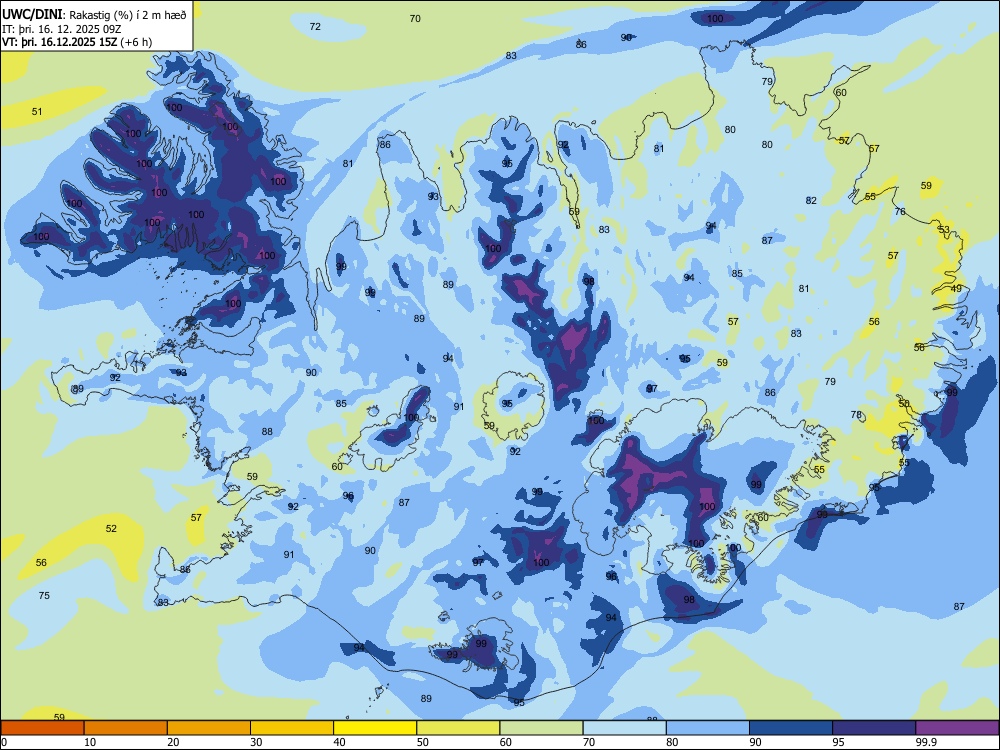Click the legend tick label 10
The width and height of the screenshot is (1000, 750).
(90, 742)
